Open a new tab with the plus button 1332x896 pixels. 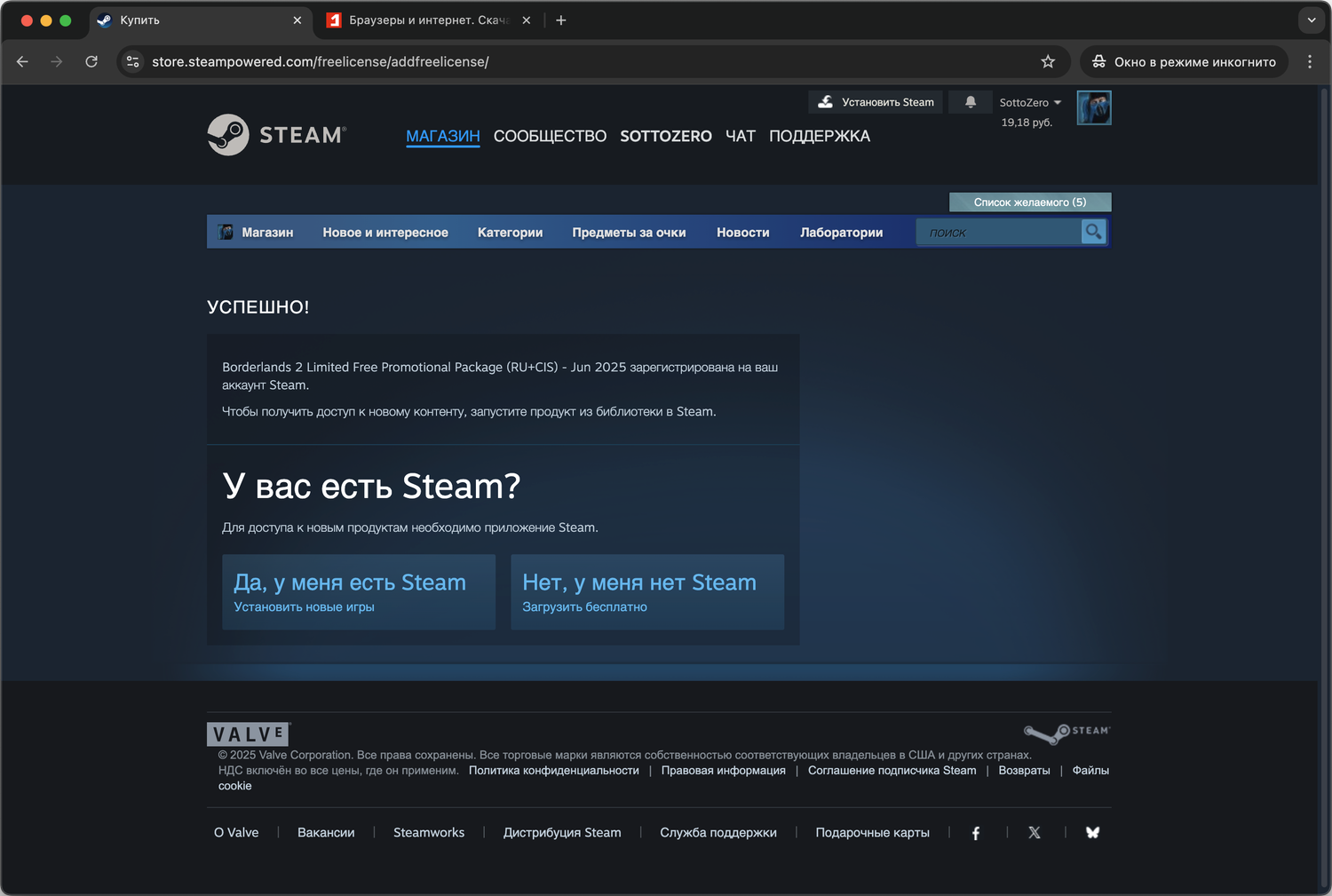[561, 20]
